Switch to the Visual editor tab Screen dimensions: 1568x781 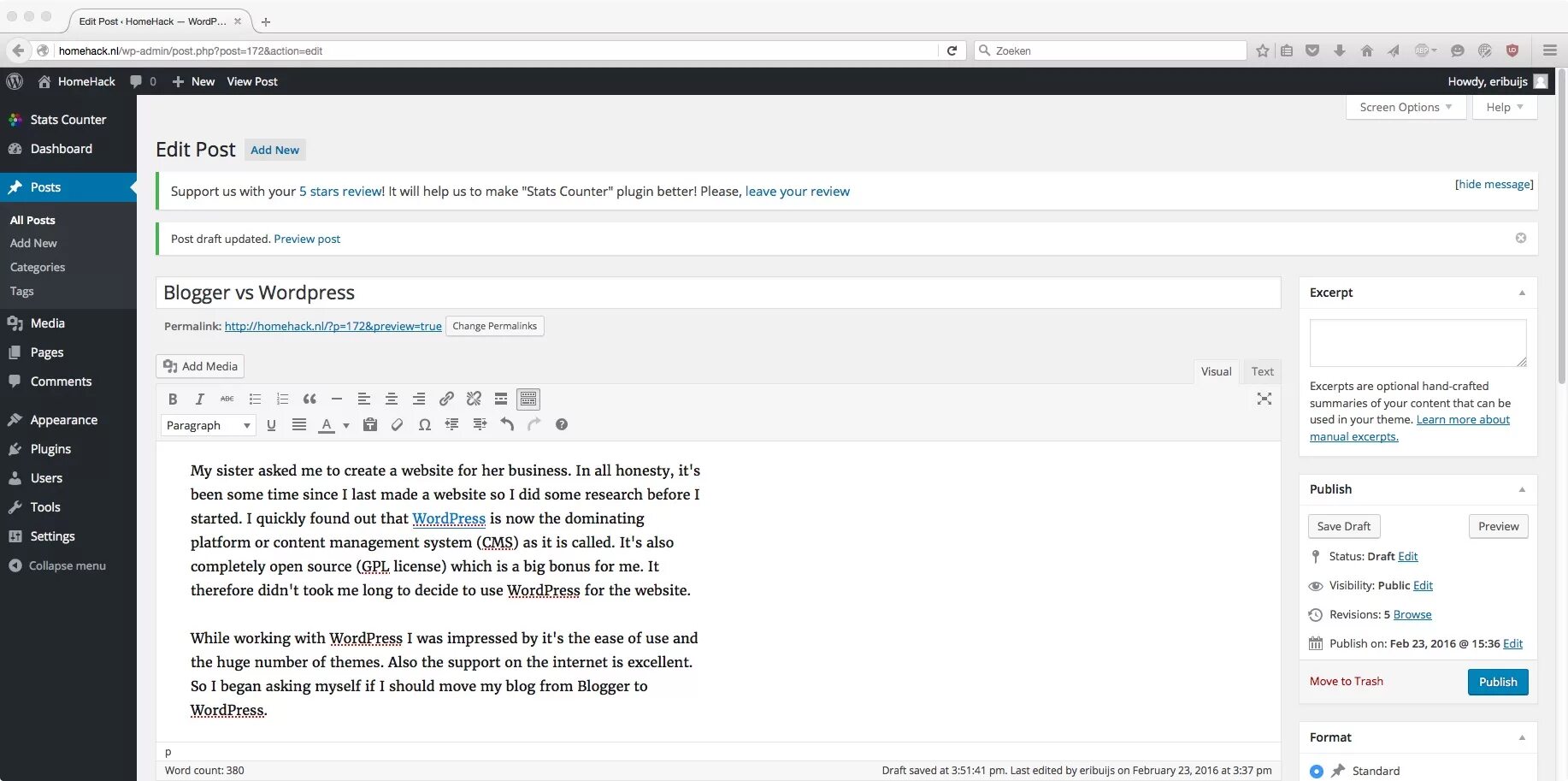click(x=1216, y=371)
